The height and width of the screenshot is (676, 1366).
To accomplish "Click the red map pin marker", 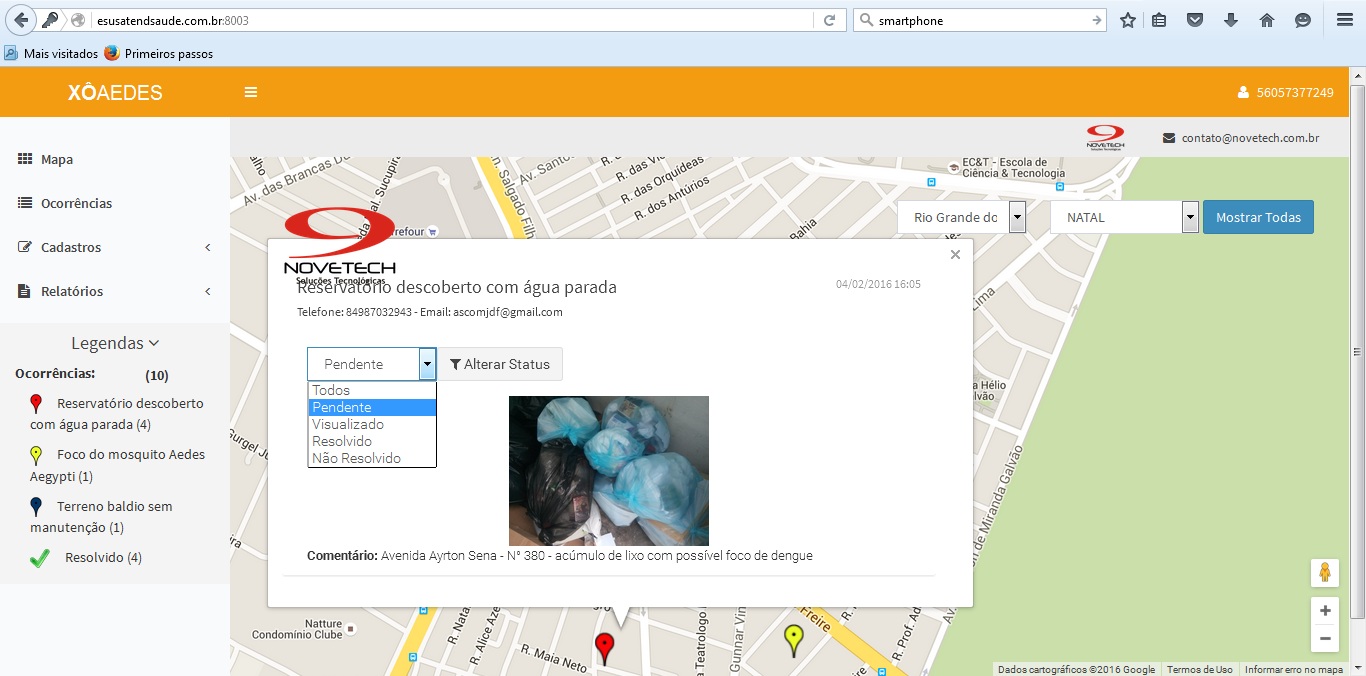I will click(604, 648).
